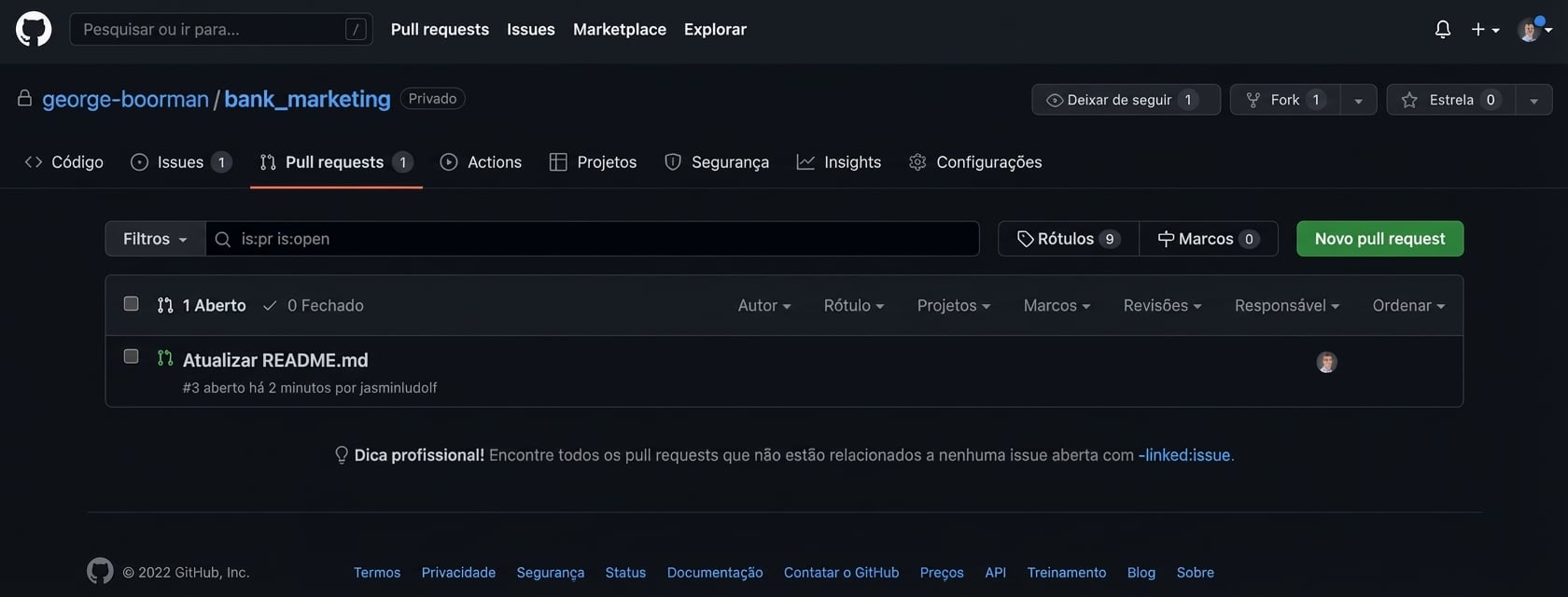The height and width of the screenshot is (597, 1568).
Task: Expand the Fork dropdown arrow
Action: click(x=1359, y=100)
